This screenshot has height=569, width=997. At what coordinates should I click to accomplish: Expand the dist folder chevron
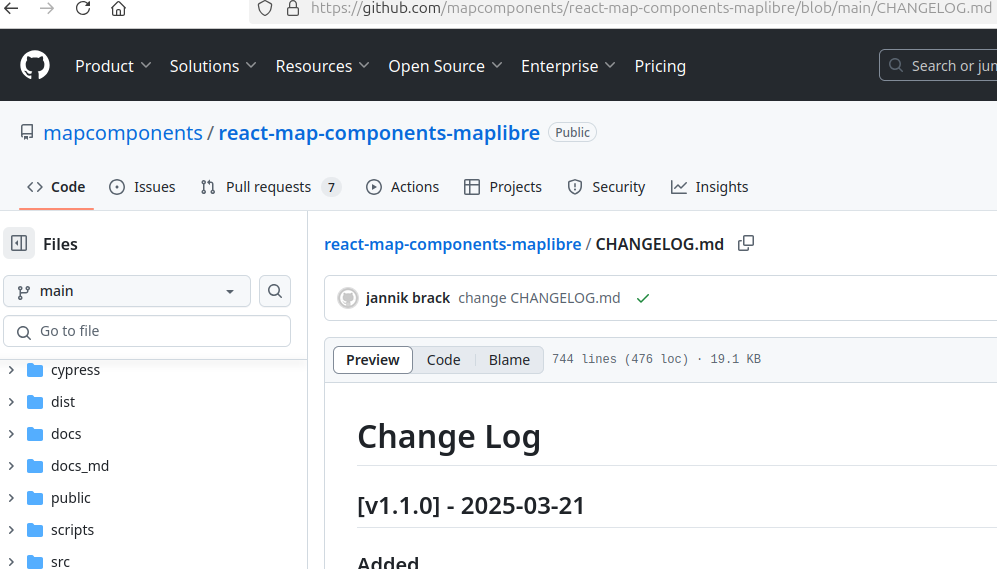11,402
